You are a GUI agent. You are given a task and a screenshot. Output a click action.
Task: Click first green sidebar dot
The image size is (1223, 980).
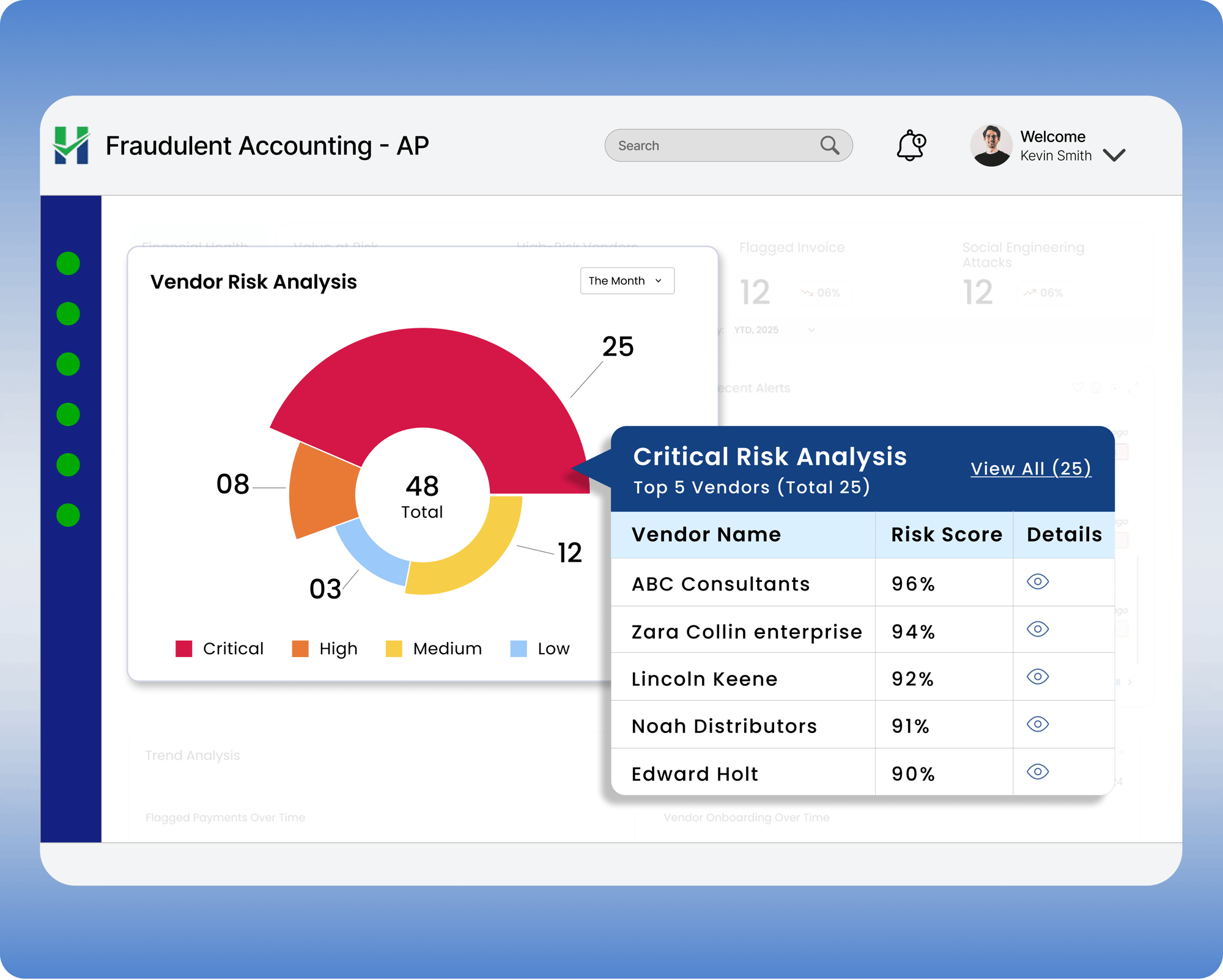pos(68,263)
